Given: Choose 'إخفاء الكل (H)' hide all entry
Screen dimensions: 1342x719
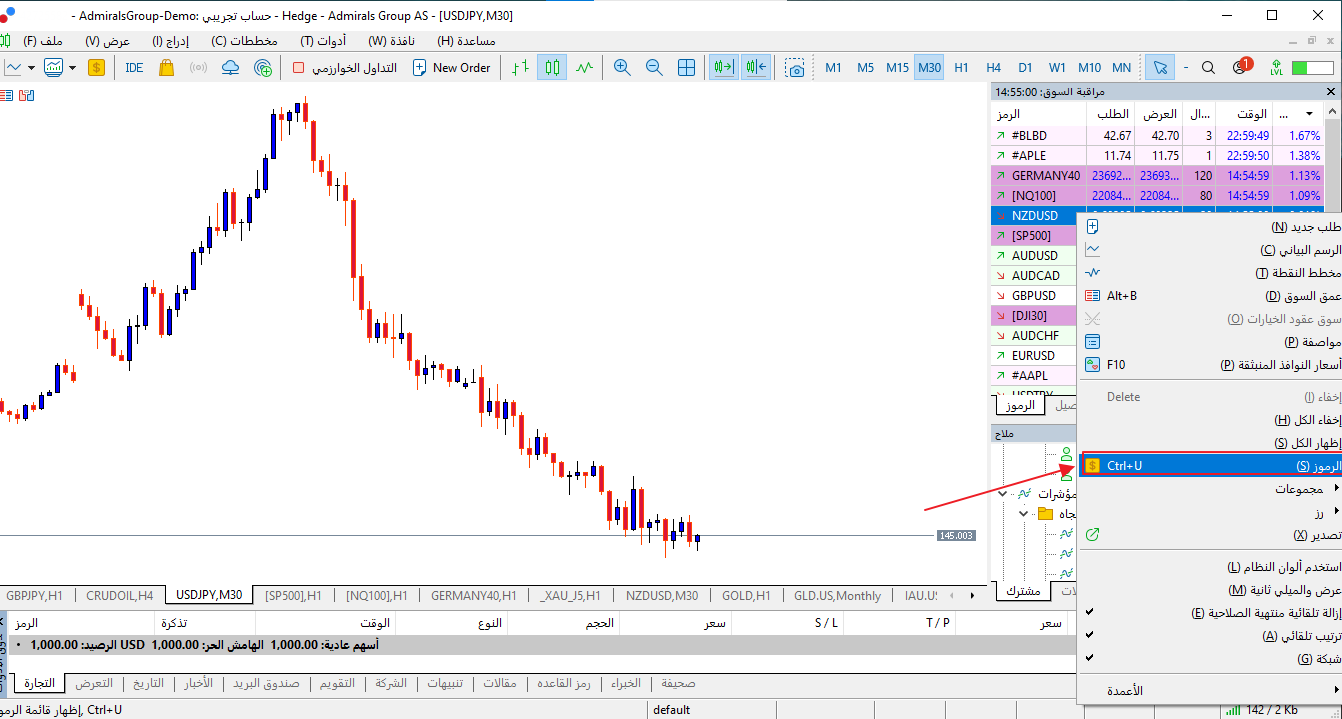Looking at the screenshot, I should [1210, 420].
